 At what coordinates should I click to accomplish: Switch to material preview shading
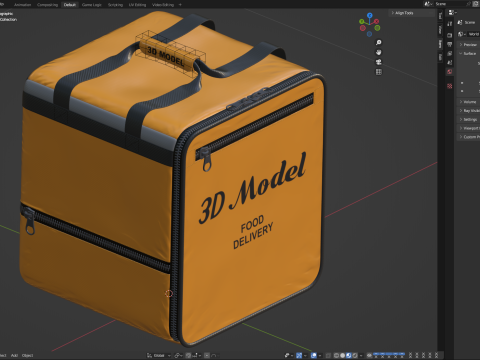[348, 355]
